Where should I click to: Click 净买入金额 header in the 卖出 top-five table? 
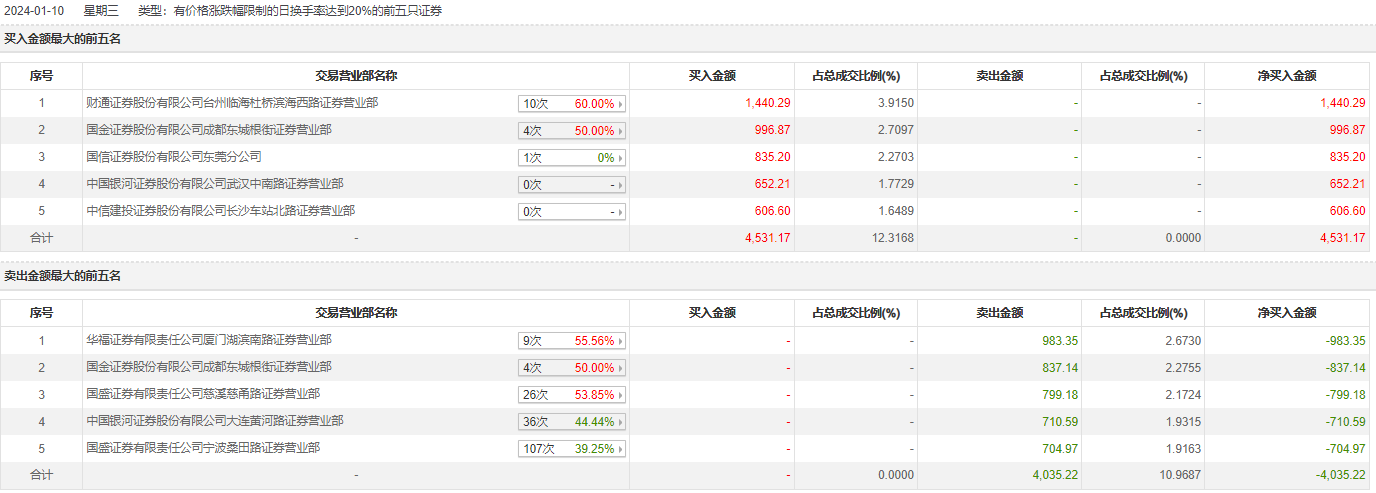pos(1286,313)
